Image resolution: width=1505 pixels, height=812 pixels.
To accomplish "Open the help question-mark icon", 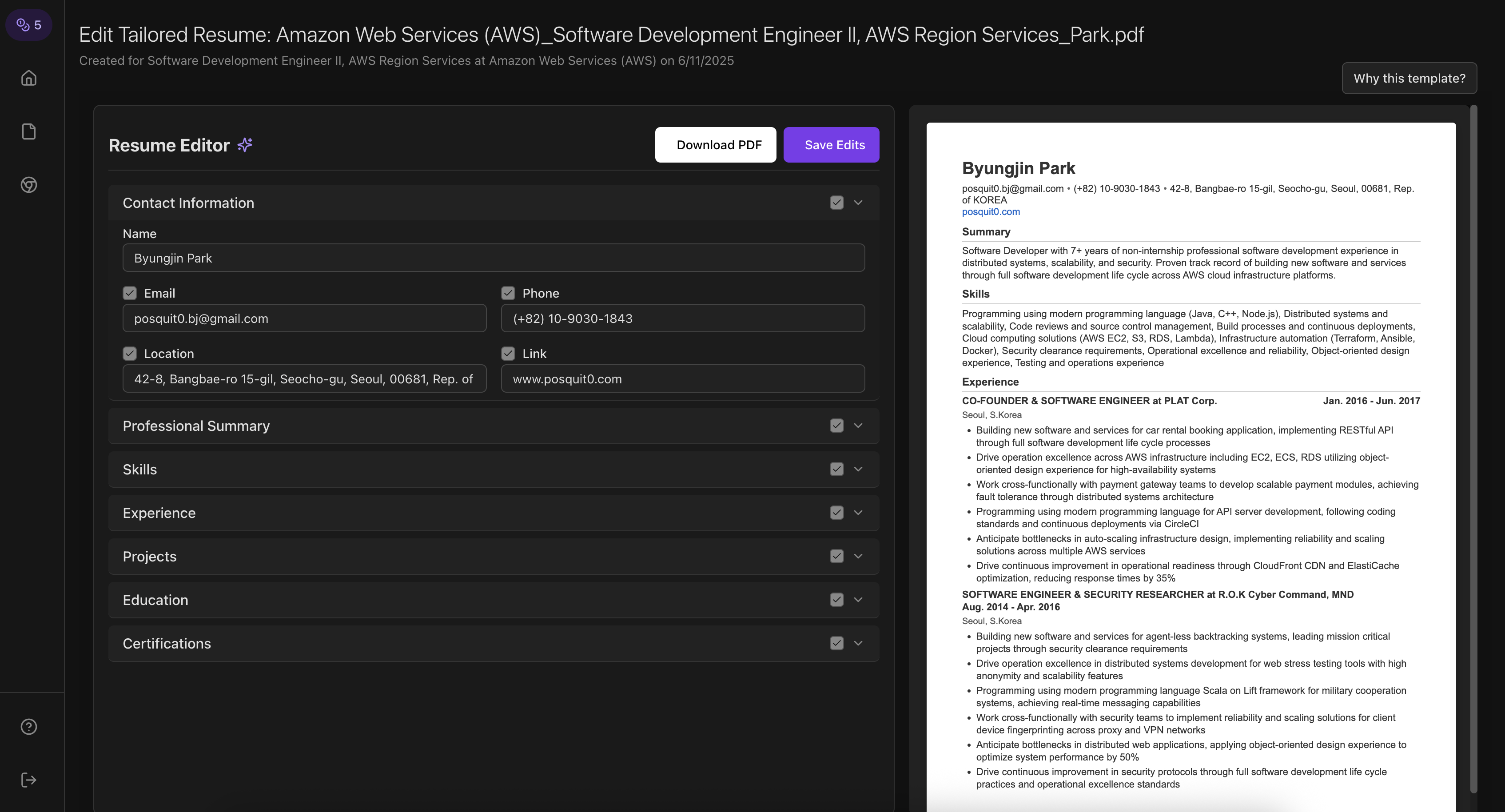I will coord(28,727).
